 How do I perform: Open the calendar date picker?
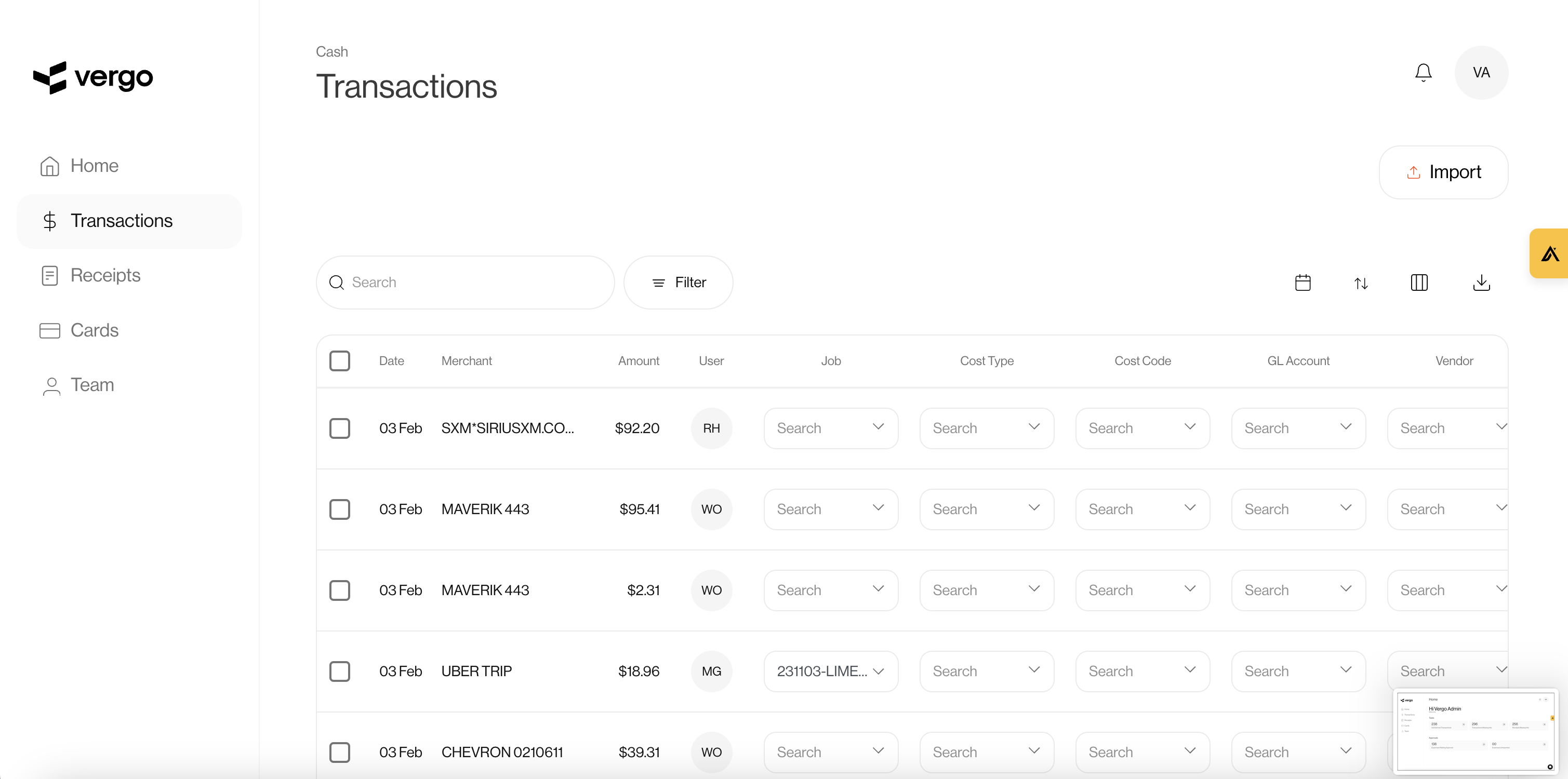(1303, 283)
